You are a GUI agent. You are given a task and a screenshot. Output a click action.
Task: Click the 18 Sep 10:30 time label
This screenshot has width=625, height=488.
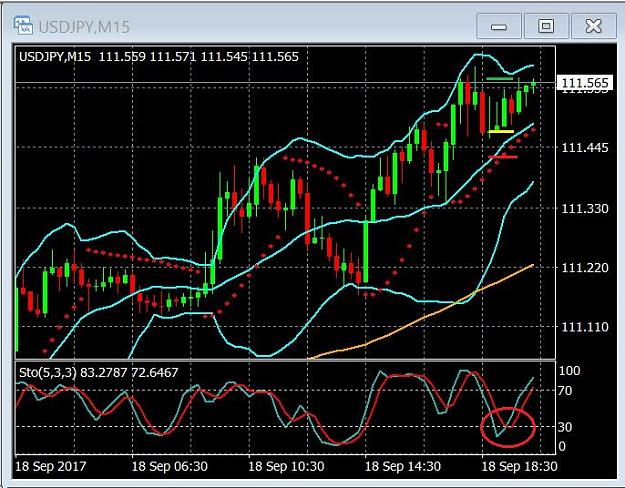pos(286,466)
